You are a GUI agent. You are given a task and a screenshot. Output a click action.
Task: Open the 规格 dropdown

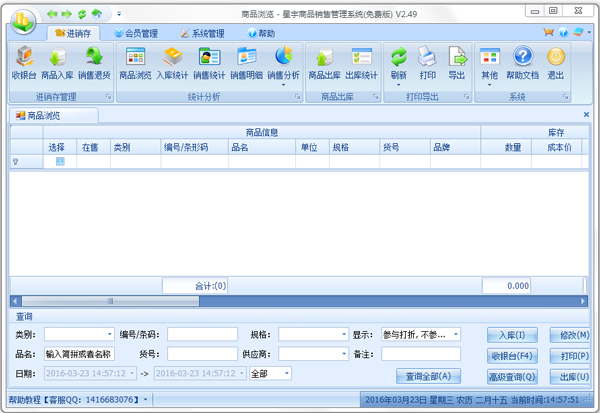click(344, 334)
